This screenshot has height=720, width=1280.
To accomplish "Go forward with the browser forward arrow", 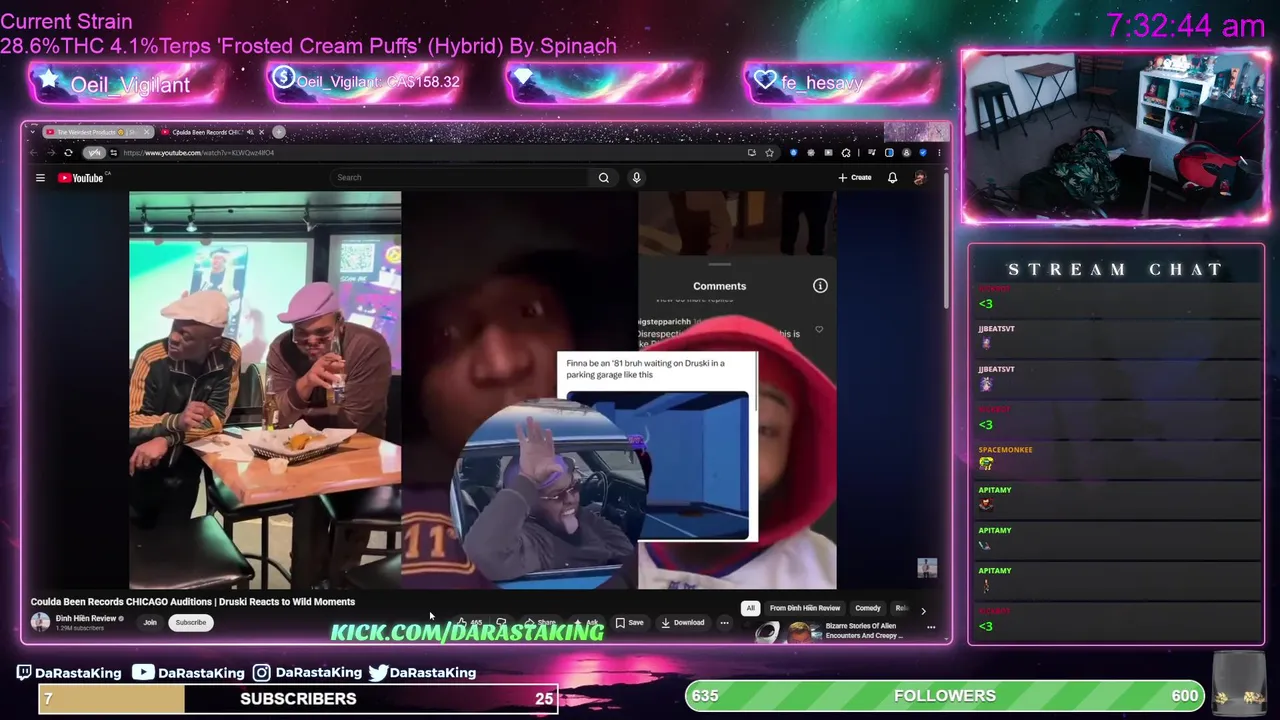I will [x=50, y=153].
